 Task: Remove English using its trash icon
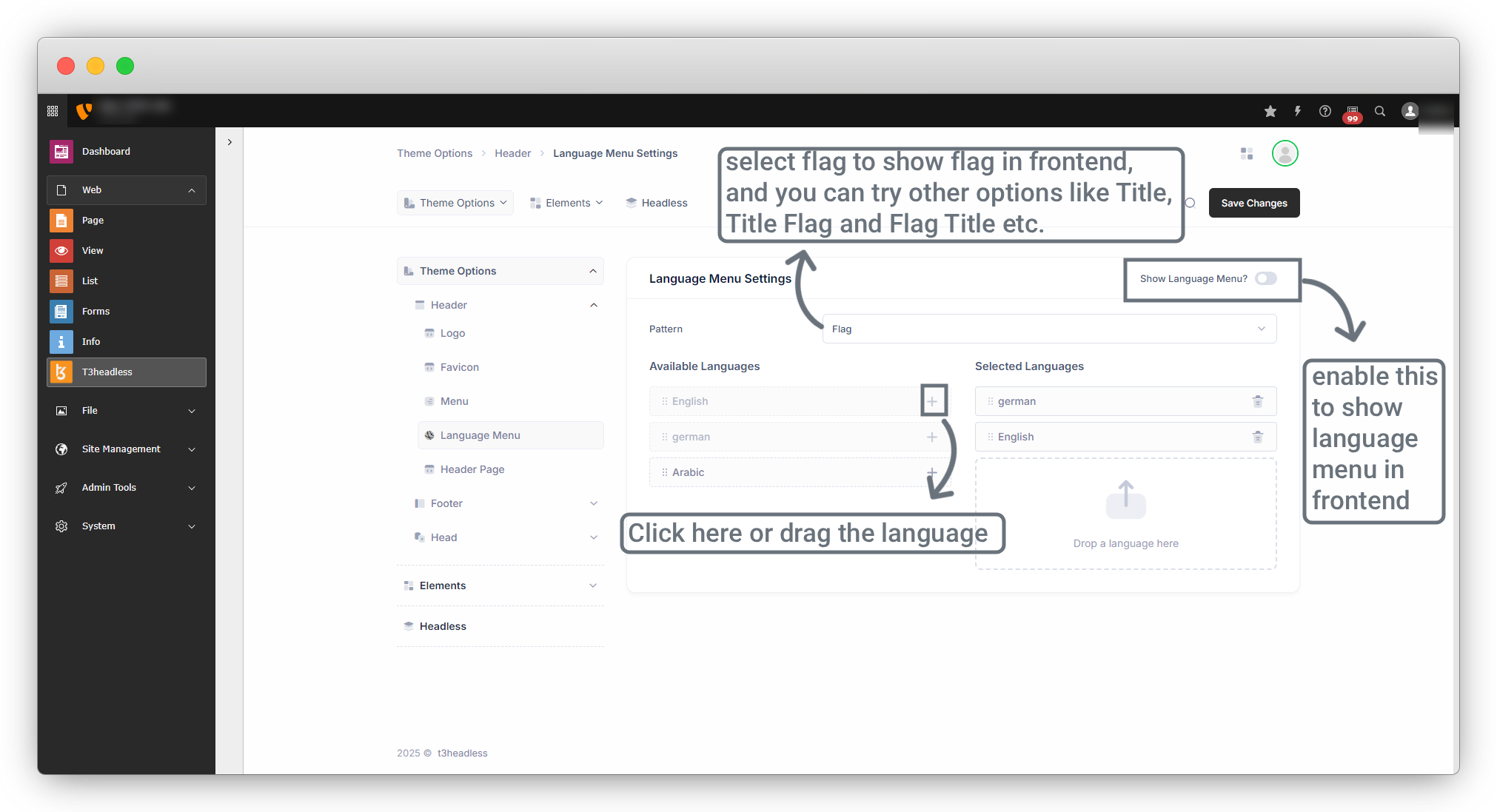[1257, 437]
